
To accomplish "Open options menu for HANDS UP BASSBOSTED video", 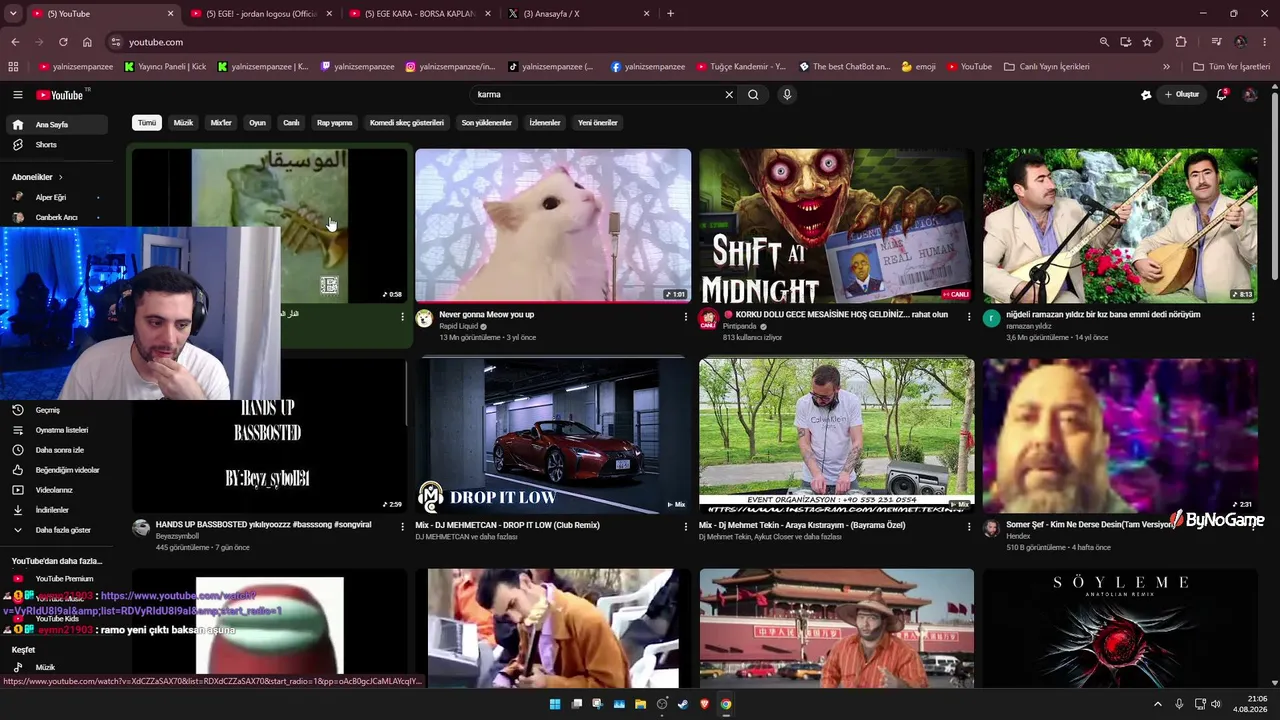I will [403, 527].
